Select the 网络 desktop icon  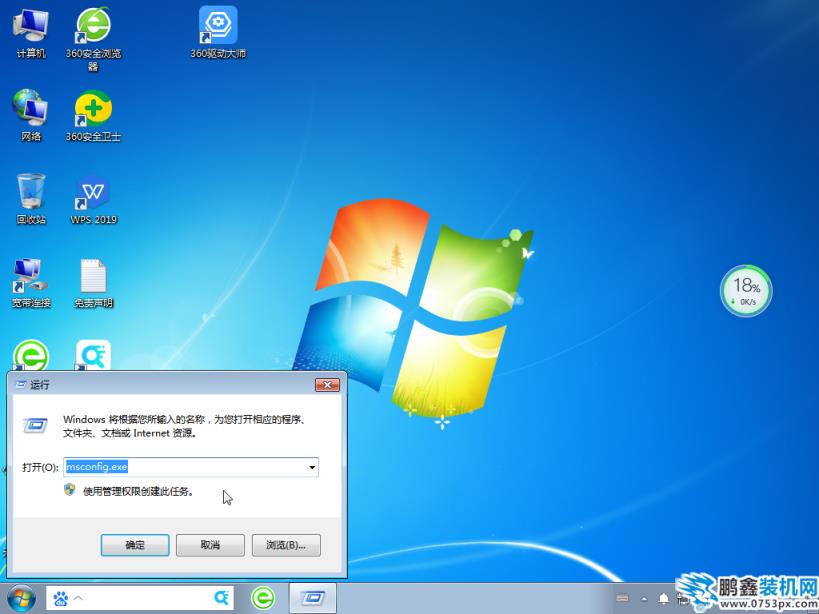[x=31, y=115]
